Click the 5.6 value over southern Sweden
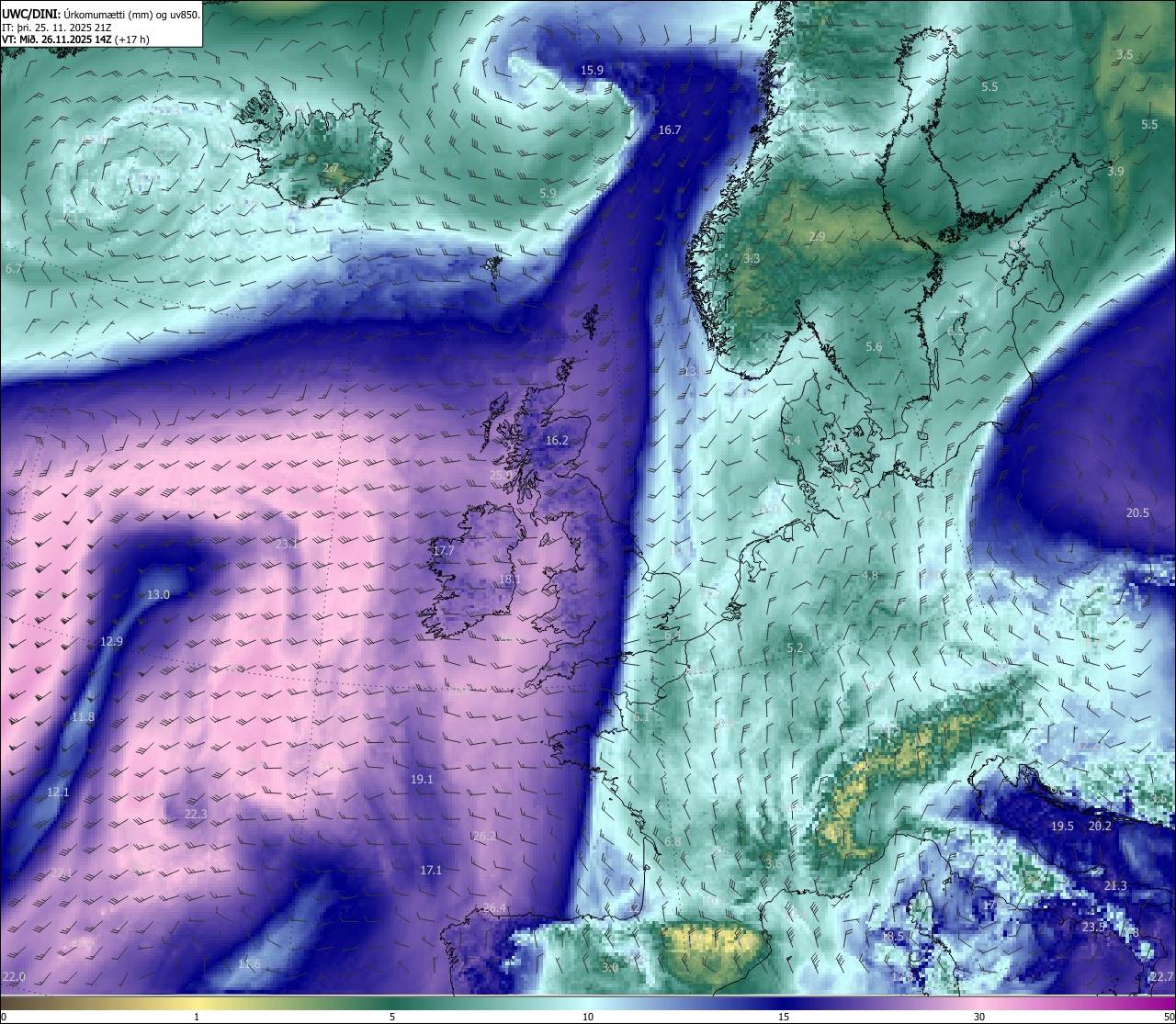The image size is (1176, 1024). click(874, 347)
